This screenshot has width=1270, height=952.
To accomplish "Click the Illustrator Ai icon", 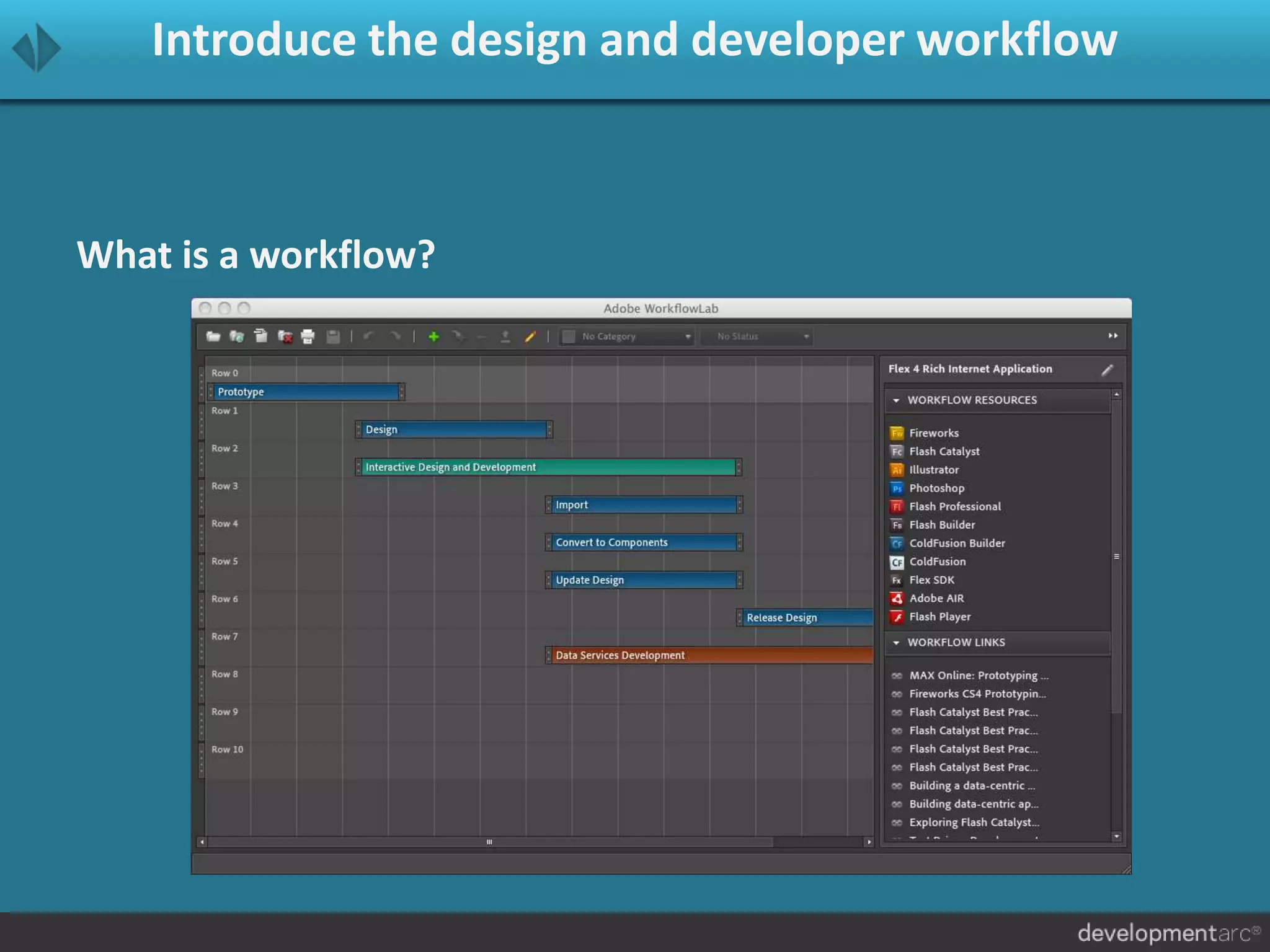I will click(x=897, y=470).
